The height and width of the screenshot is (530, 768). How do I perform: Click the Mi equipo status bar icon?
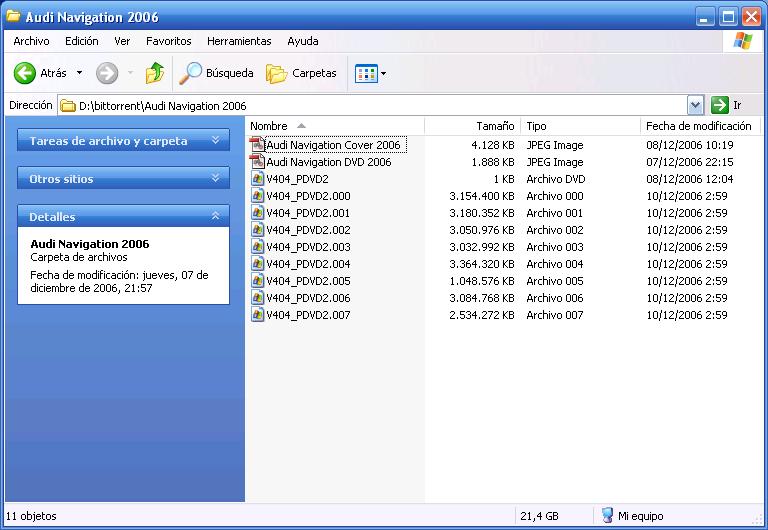point(607,515)
